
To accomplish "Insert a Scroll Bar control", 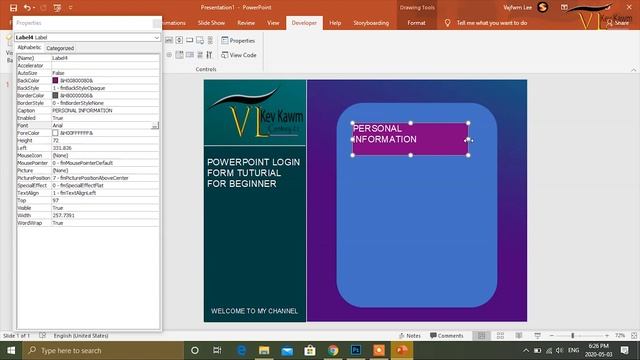I will [x=210, y=40].
